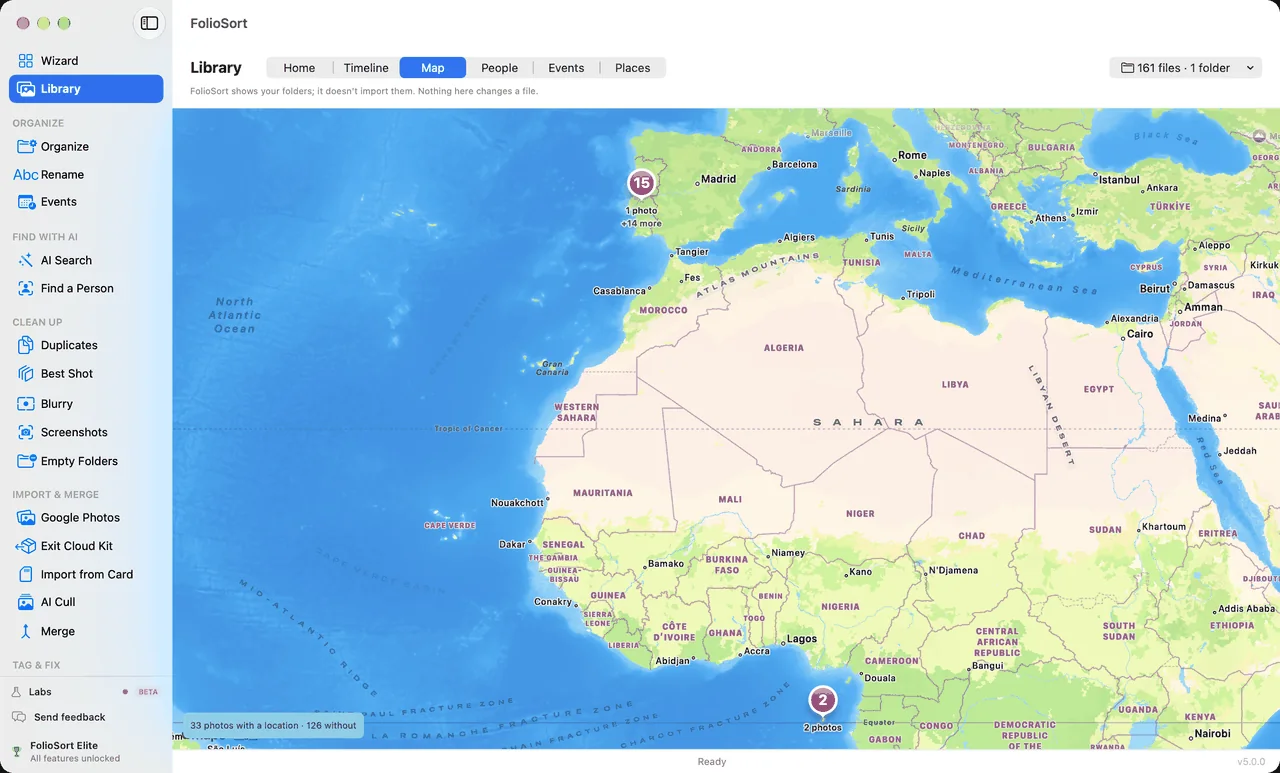Open the Exit Cloud Kit icon

coord(26,546)
